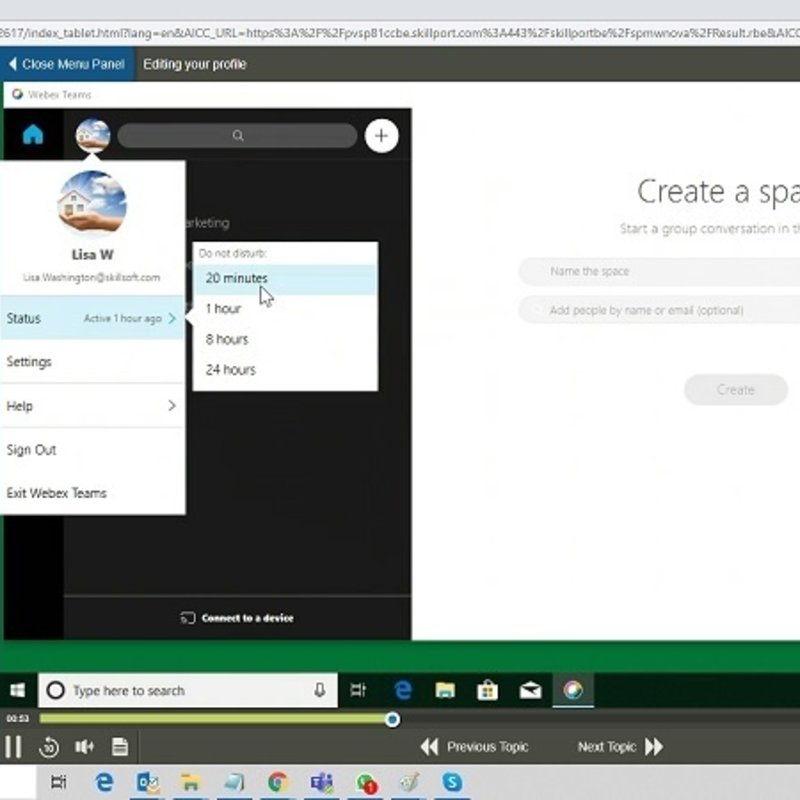Go to Previous Topic
Viewport: 800px width, 800px height.
pyautogui.click(x=474, y=747)
